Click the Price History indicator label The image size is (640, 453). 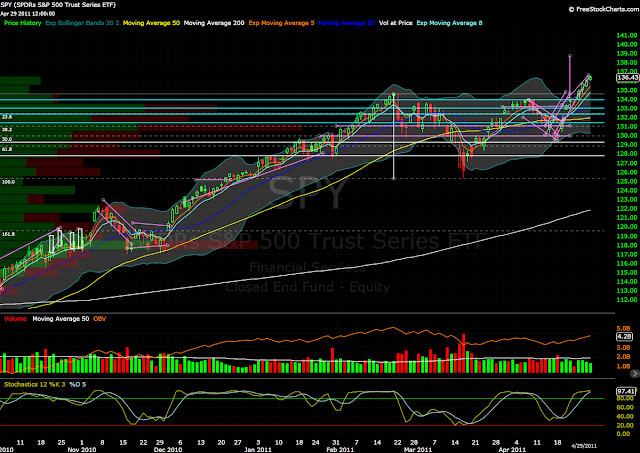click(22, 23)
